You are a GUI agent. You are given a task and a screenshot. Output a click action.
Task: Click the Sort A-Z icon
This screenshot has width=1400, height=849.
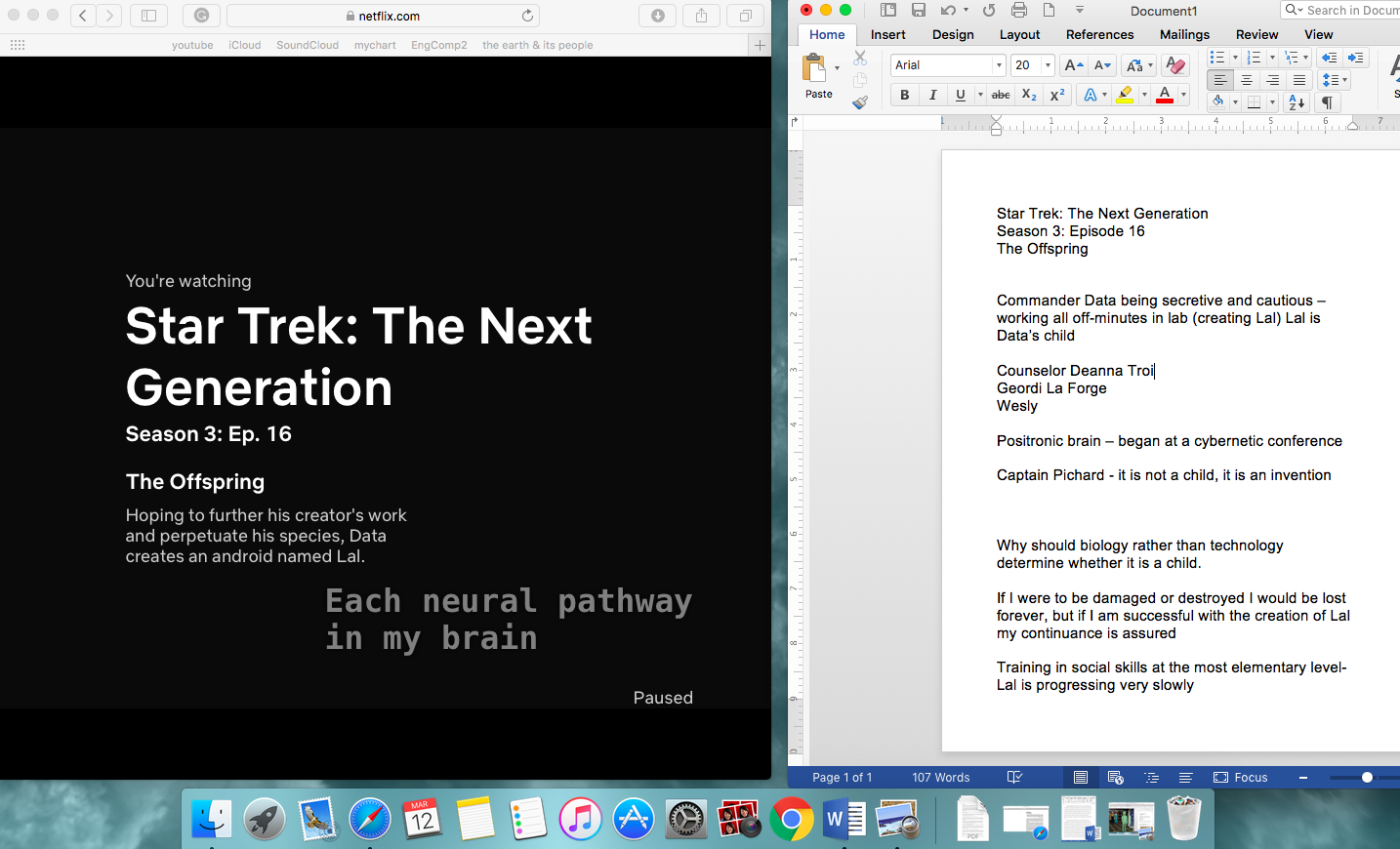pyautogui.click(x=1297, y=102)
